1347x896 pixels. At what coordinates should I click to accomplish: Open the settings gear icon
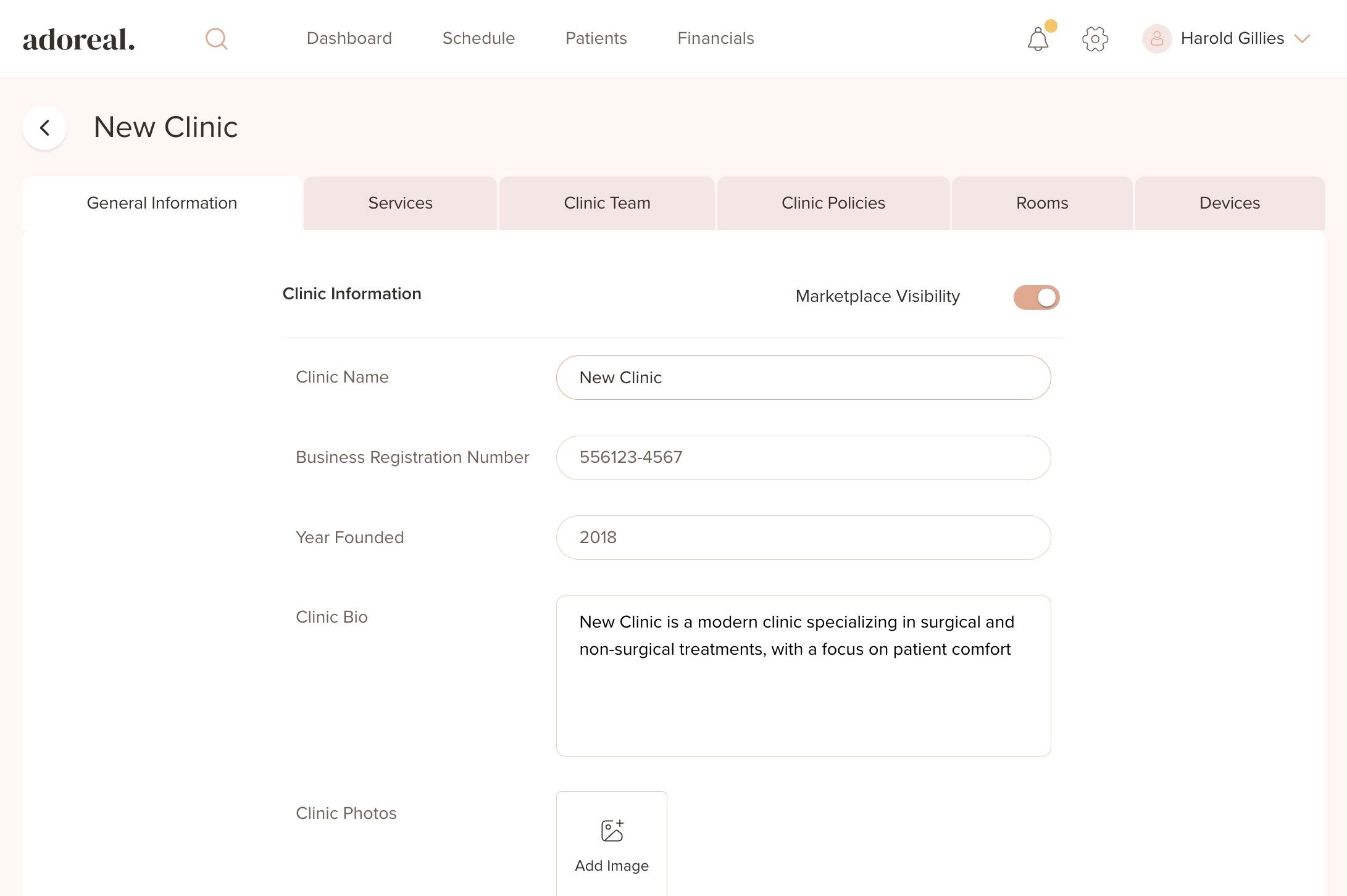point(1095,39)
